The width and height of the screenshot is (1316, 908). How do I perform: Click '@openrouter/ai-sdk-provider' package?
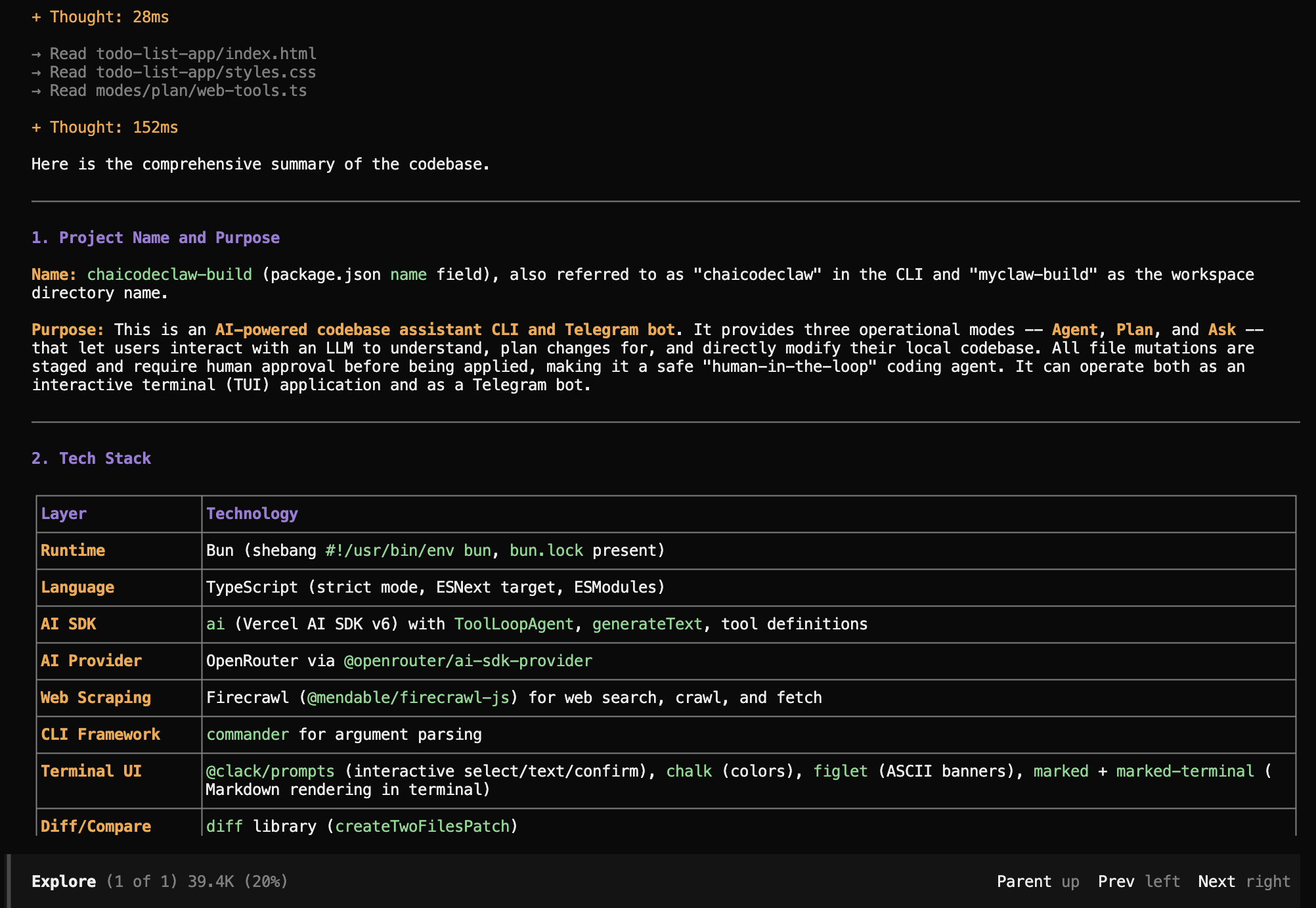pos(468,661)
